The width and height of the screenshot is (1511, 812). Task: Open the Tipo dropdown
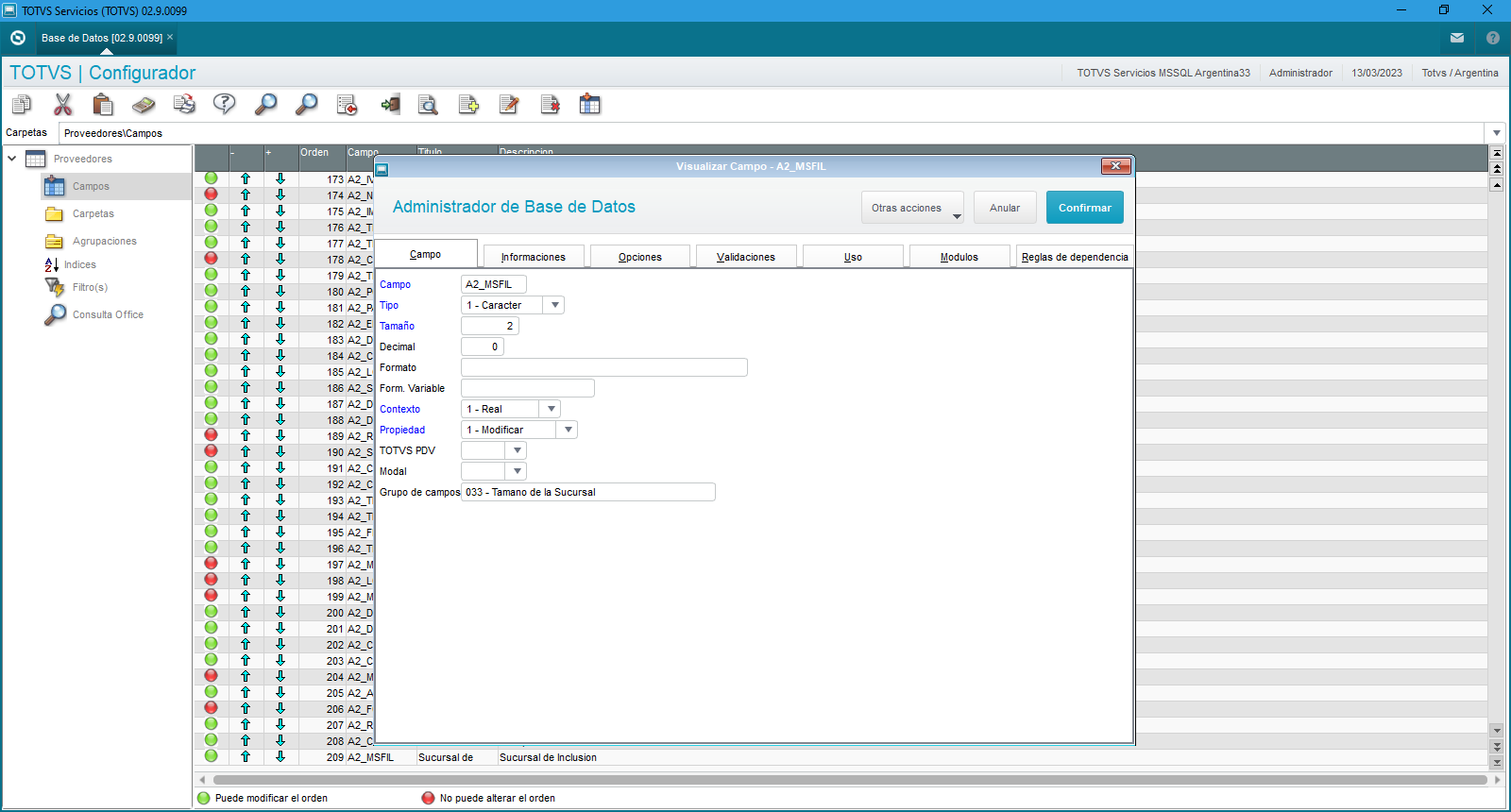tap(554, 305)
